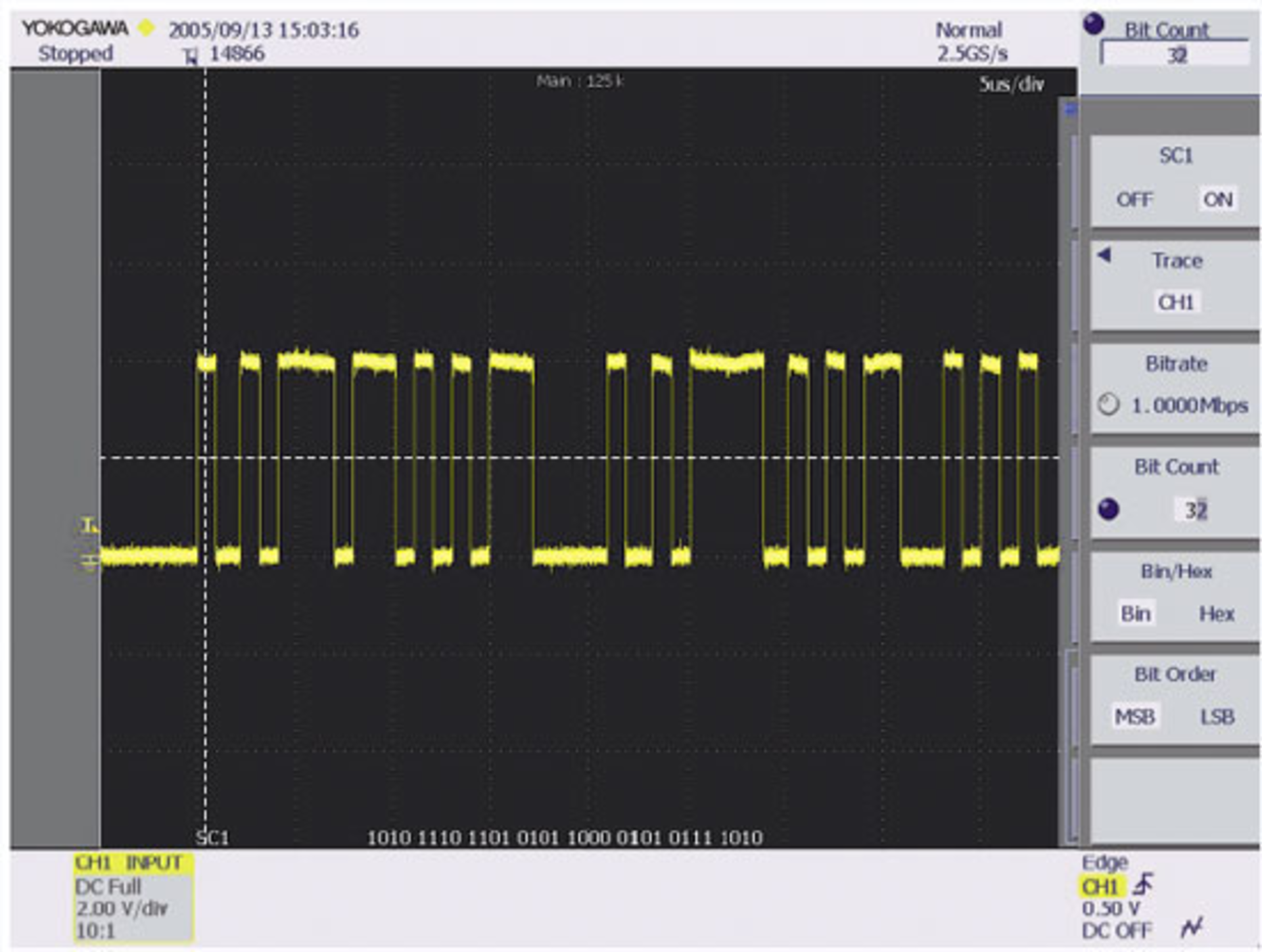Turn SC1 ON
The width and height of the screenshot is (1262, 952).
(1217, 199)
